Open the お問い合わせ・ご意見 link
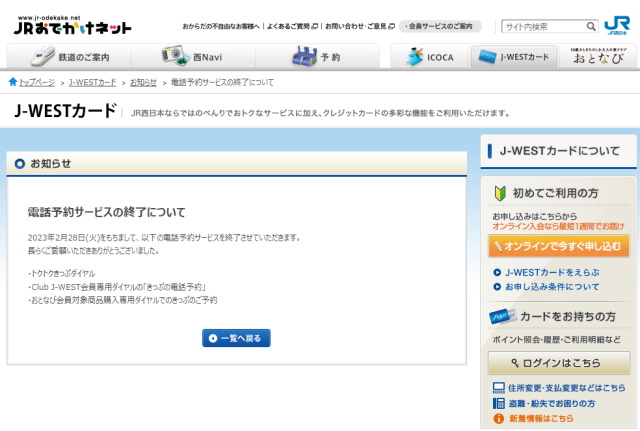The width and height of the screenshot is (640, 431). coord(360,27)
